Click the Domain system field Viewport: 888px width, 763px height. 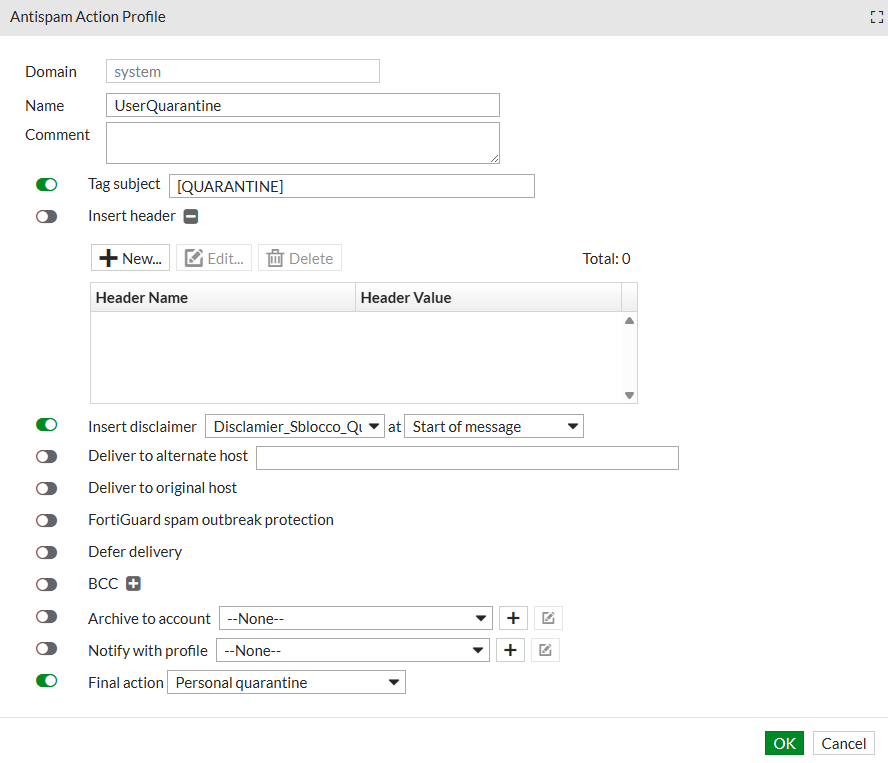243,71
